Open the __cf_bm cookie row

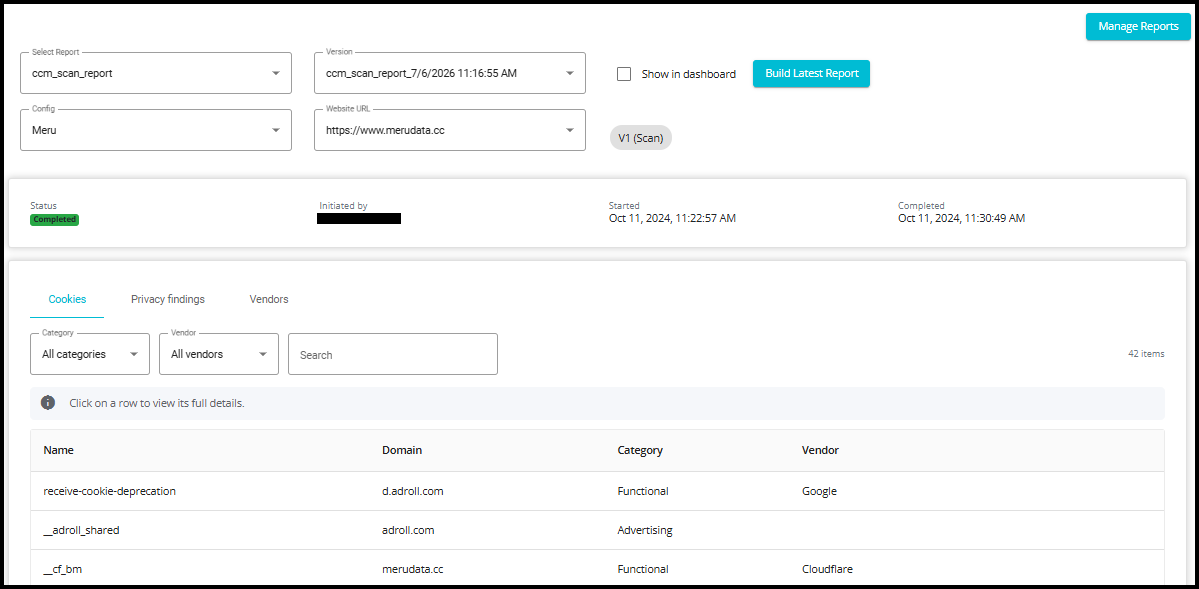(597, 568)
